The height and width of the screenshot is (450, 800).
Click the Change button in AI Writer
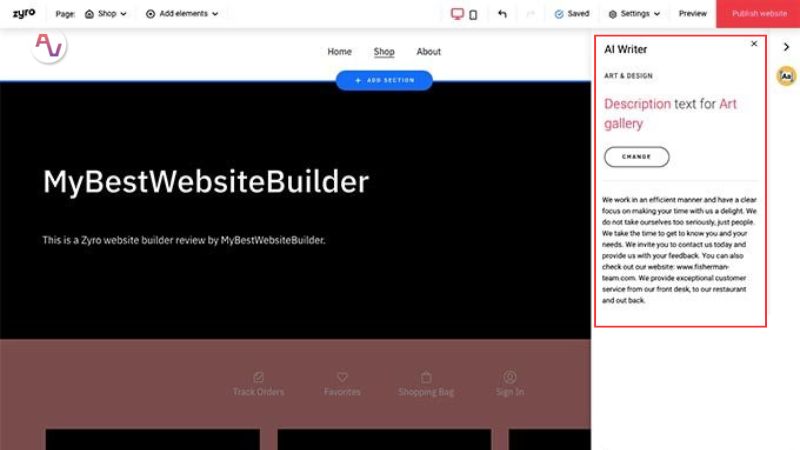coord(636,157)
